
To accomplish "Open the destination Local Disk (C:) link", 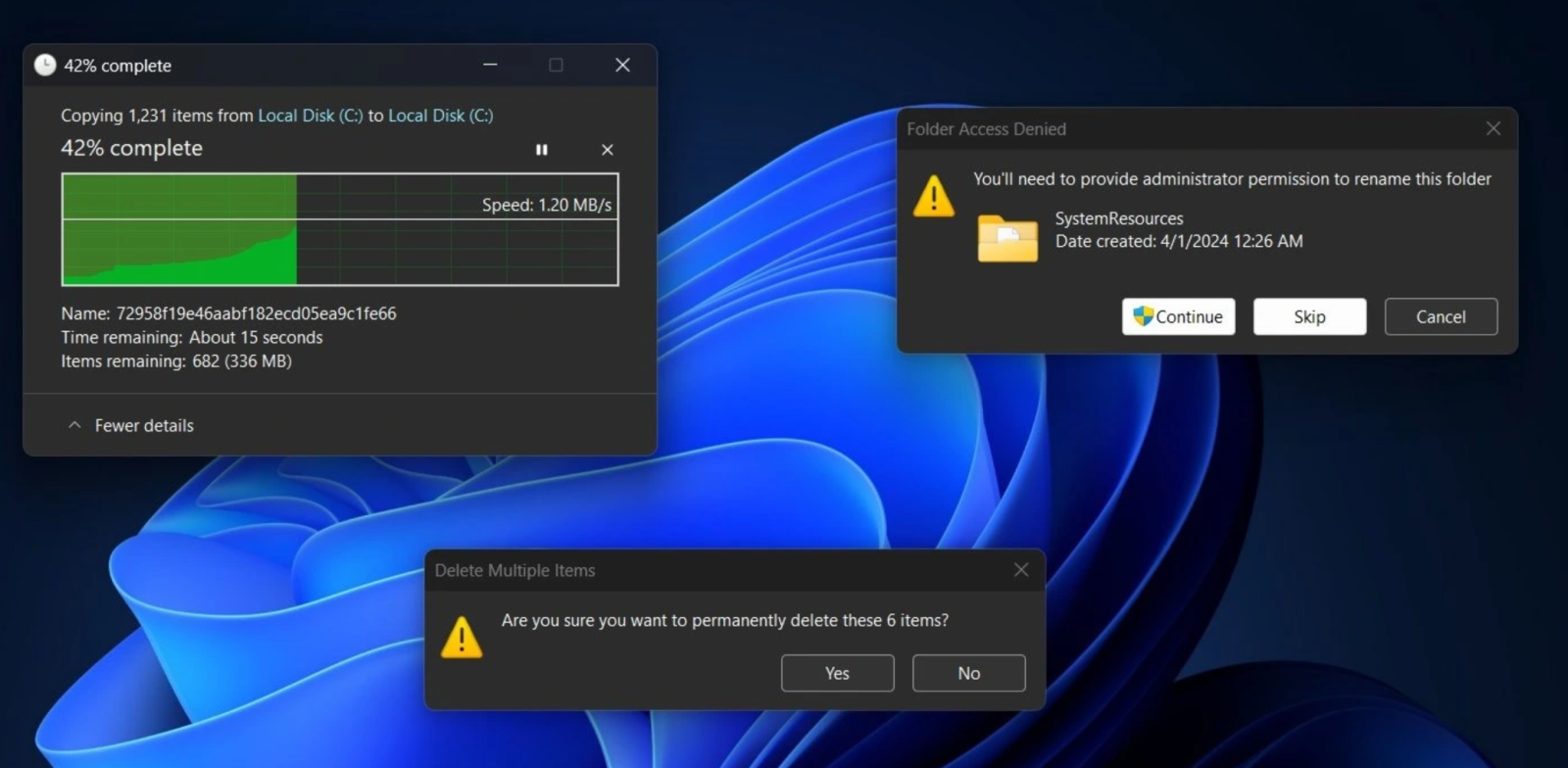I will tap(440, 116).
